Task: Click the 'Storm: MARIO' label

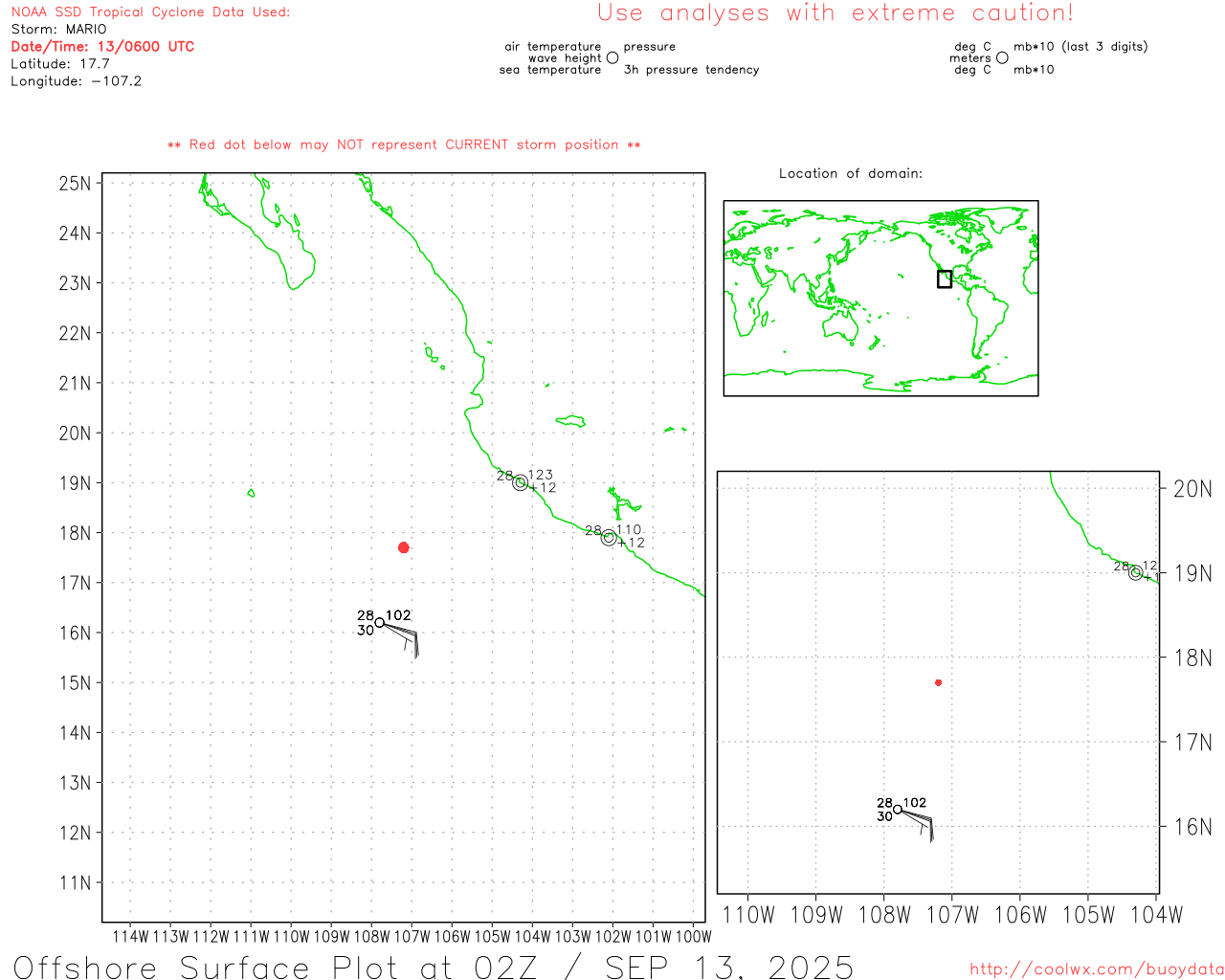Action: point(58,29)
